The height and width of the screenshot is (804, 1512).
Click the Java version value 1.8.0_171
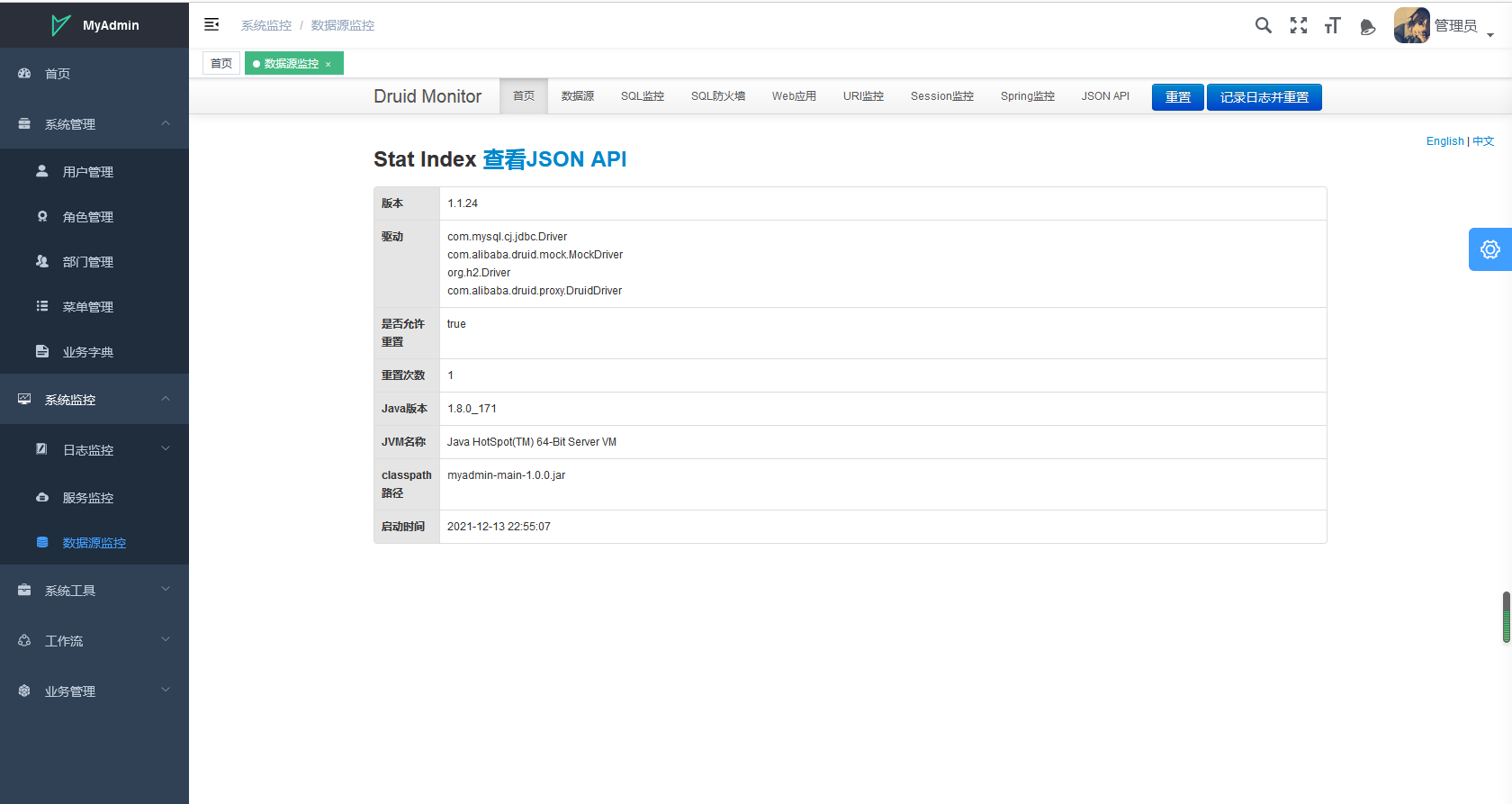472,409
